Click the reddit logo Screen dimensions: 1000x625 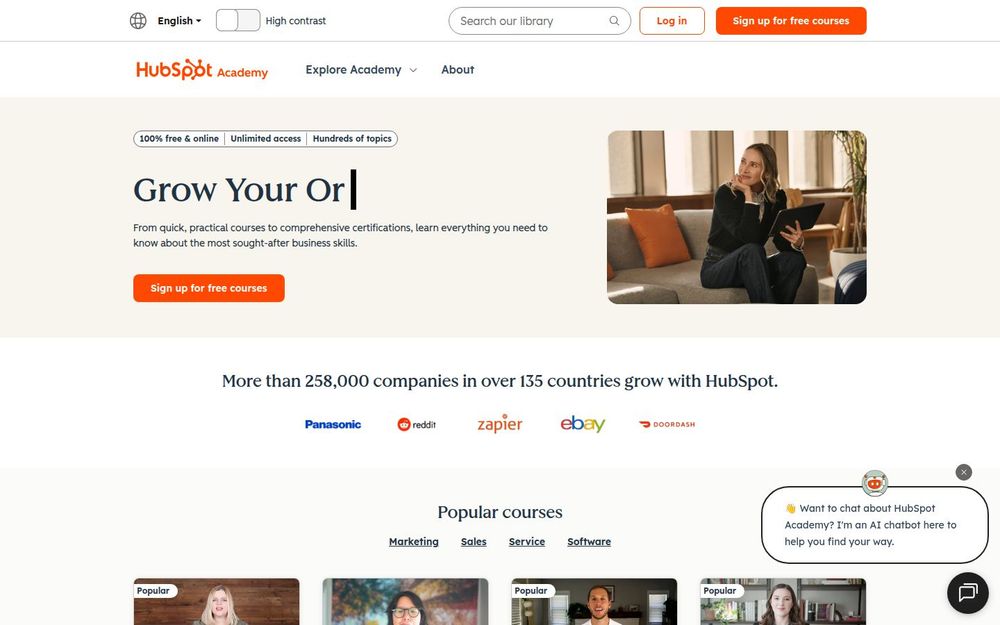(x=416, y=425)
